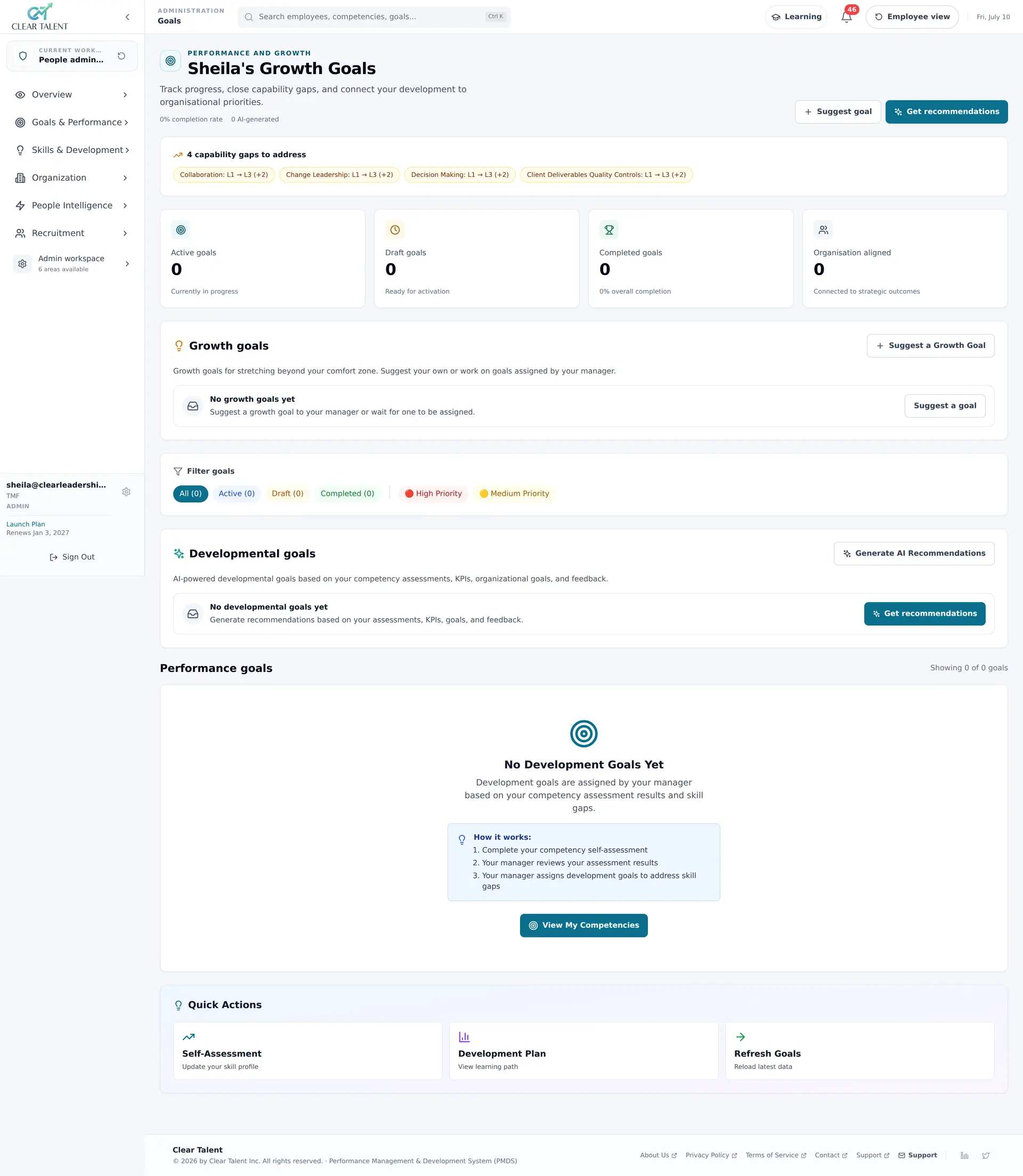Click Suggest a goal in the empty growth card
This screenshot has height=1176, width=1023.
coord(945,406)
